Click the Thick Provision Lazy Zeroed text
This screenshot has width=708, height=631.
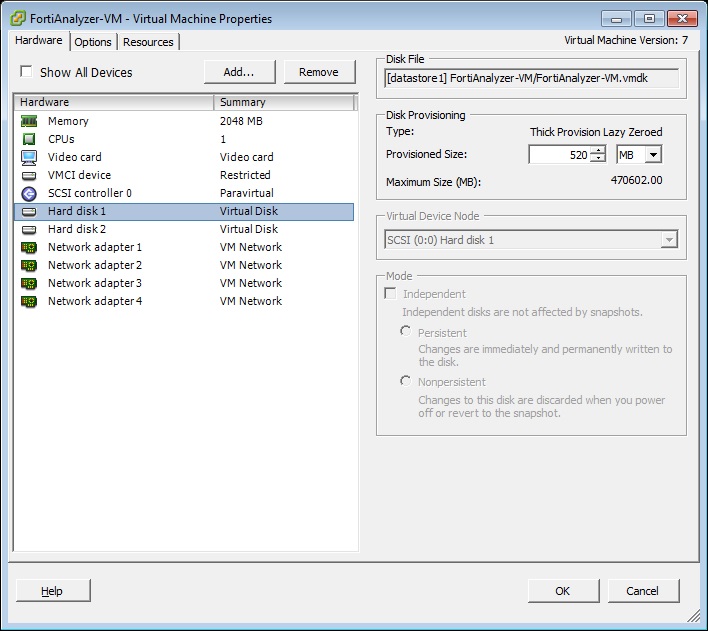click(596, 132)
